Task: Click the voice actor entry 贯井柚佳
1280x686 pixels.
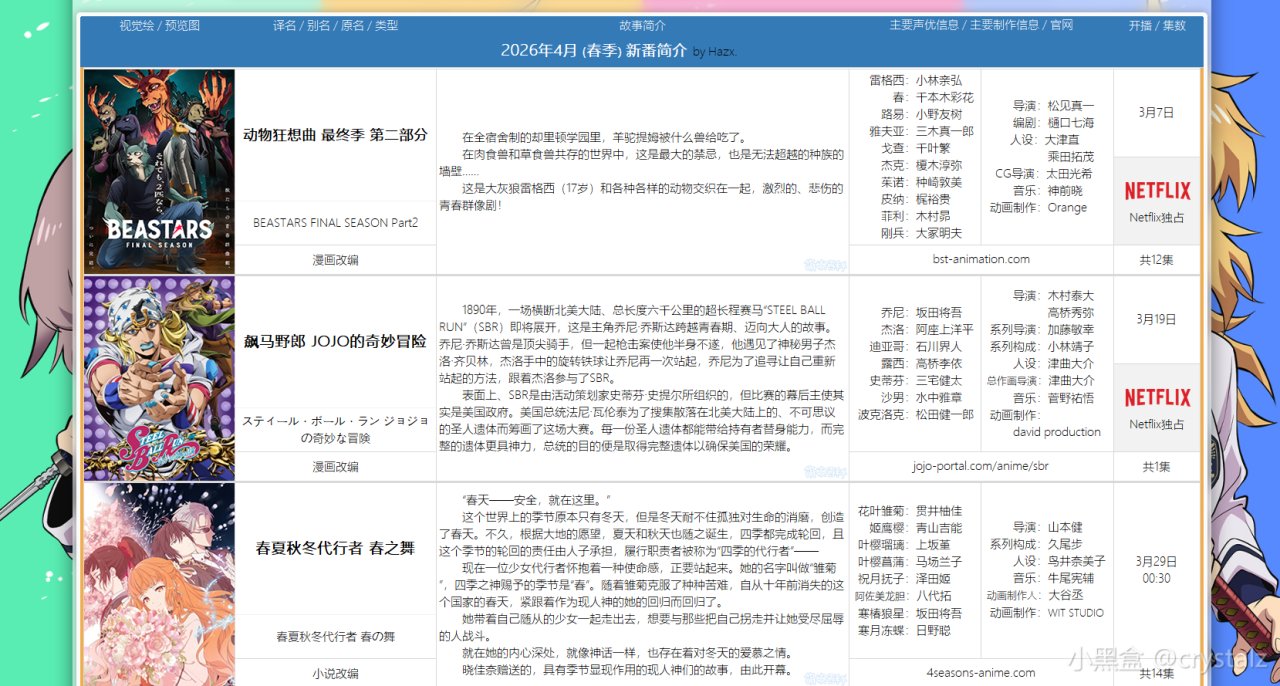Action: (x=939, y=511)
